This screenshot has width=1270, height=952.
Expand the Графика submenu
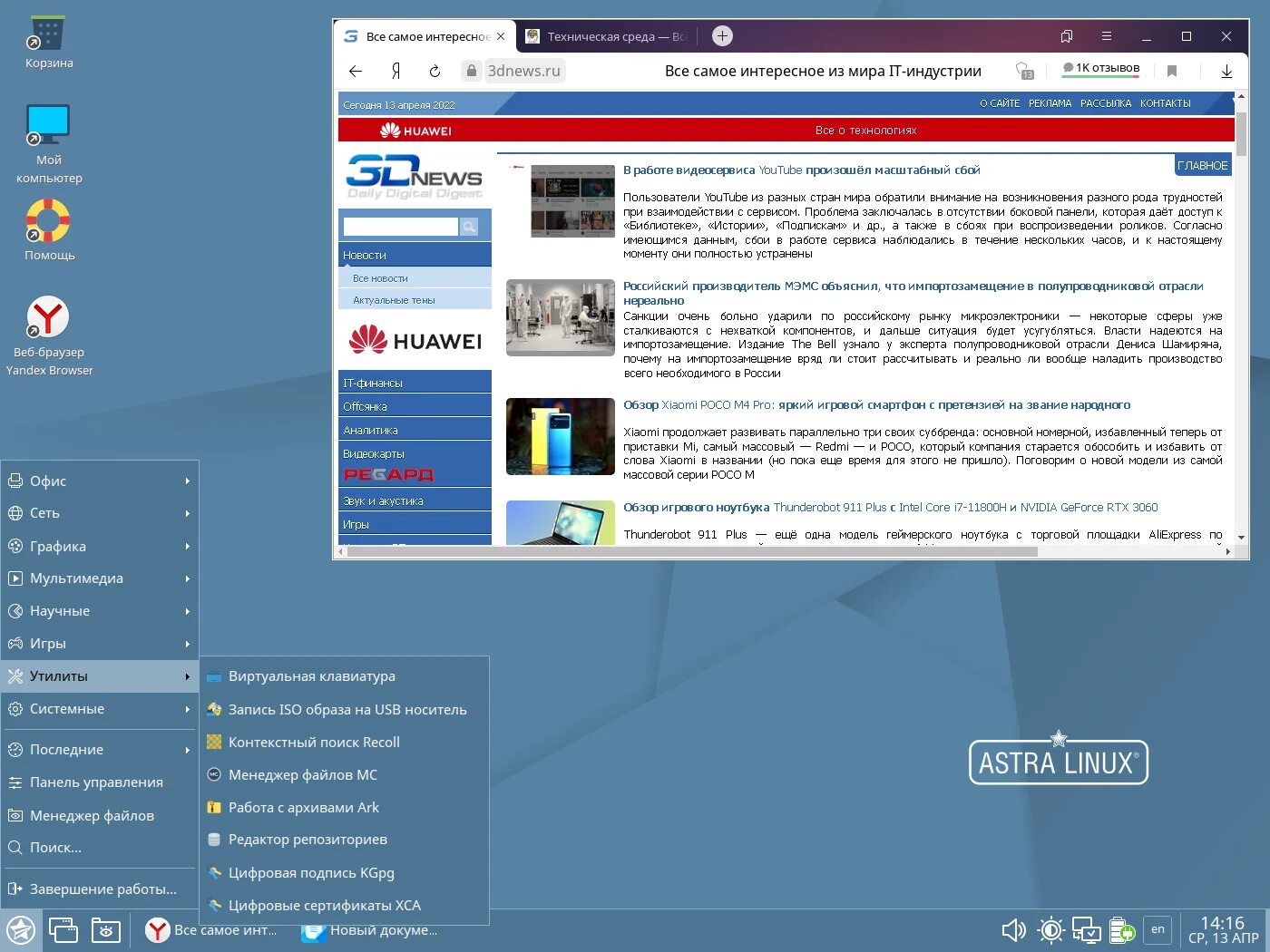(100, 546)
